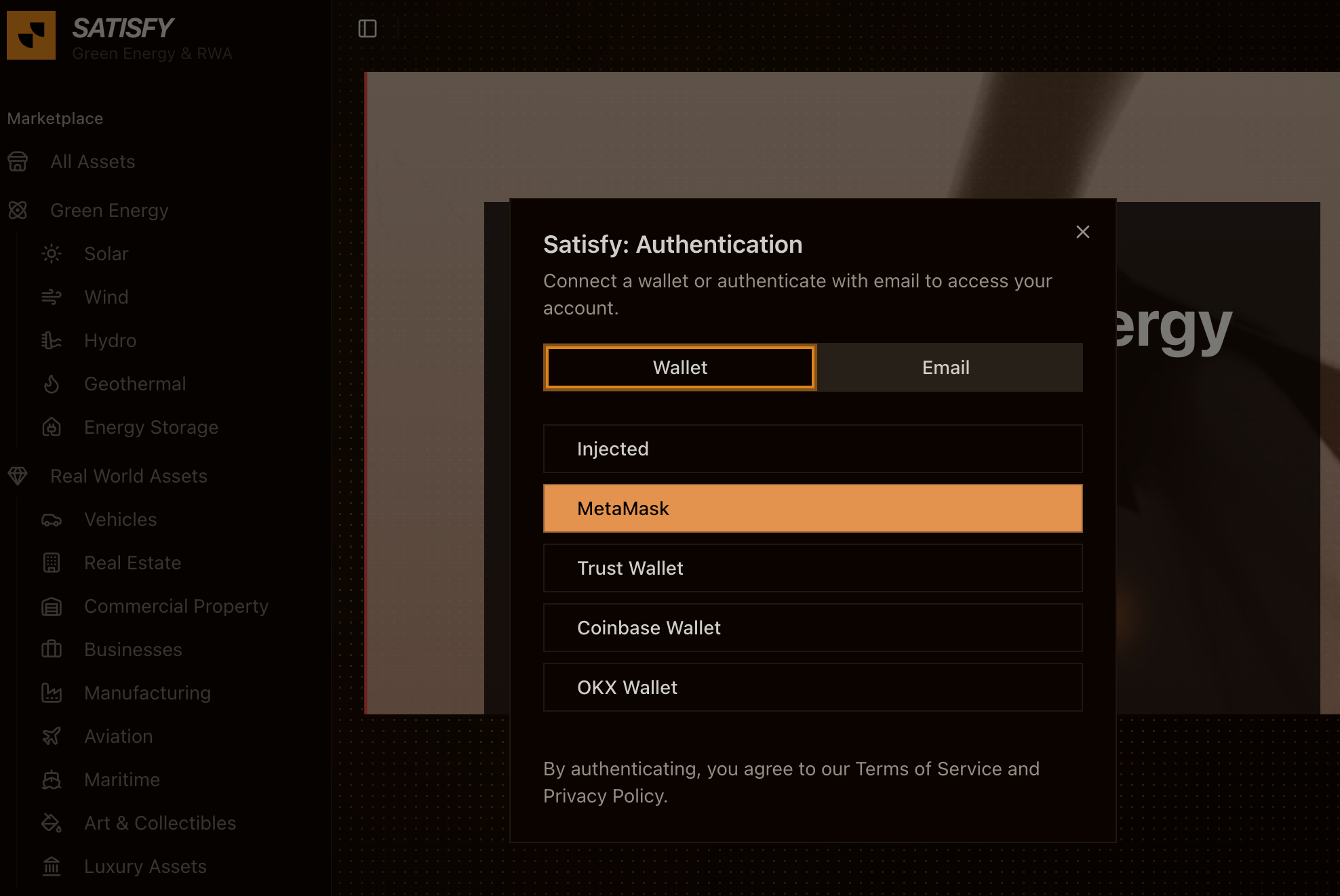The height and width of the screenshot is (896, 1340).
Task: Select MetaMask wallet option
Action: (x=812, y=508)
